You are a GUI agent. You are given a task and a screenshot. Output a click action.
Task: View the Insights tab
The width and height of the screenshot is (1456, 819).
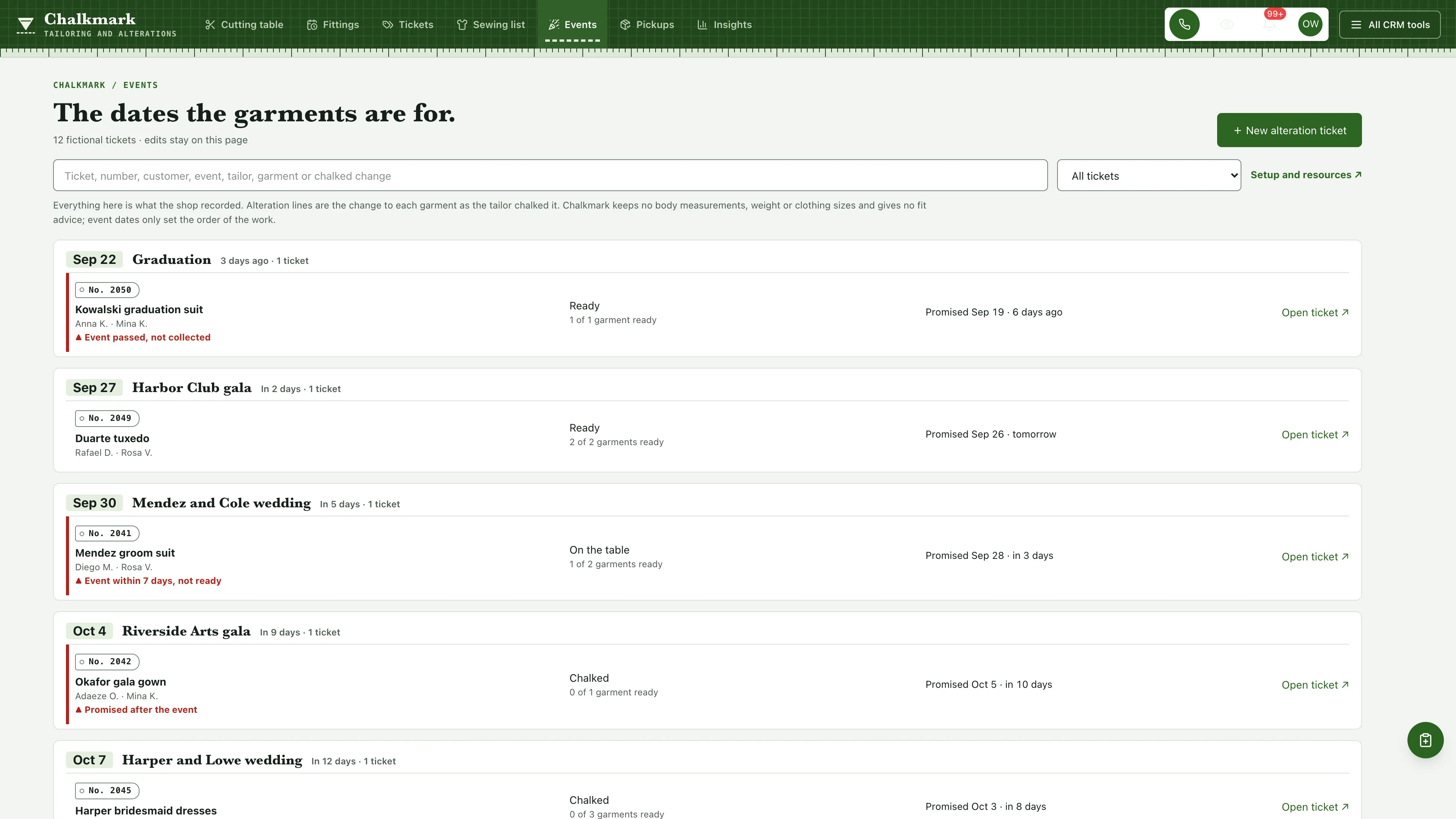tap(725, 25)
